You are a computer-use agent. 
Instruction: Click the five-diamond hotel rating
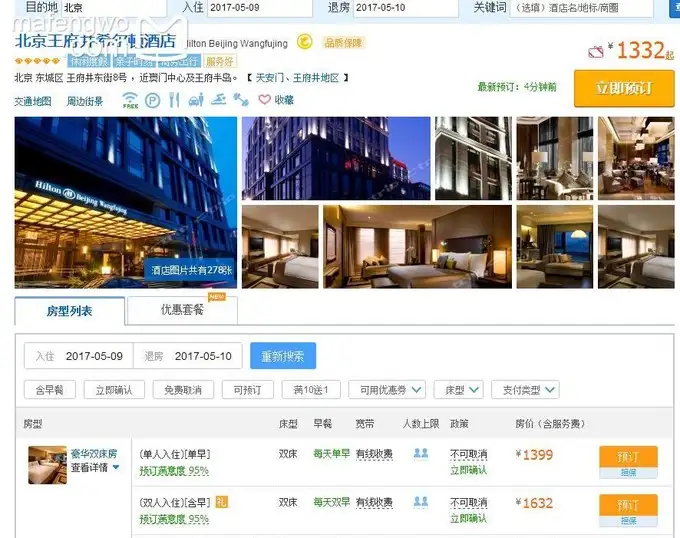(37, 61)
